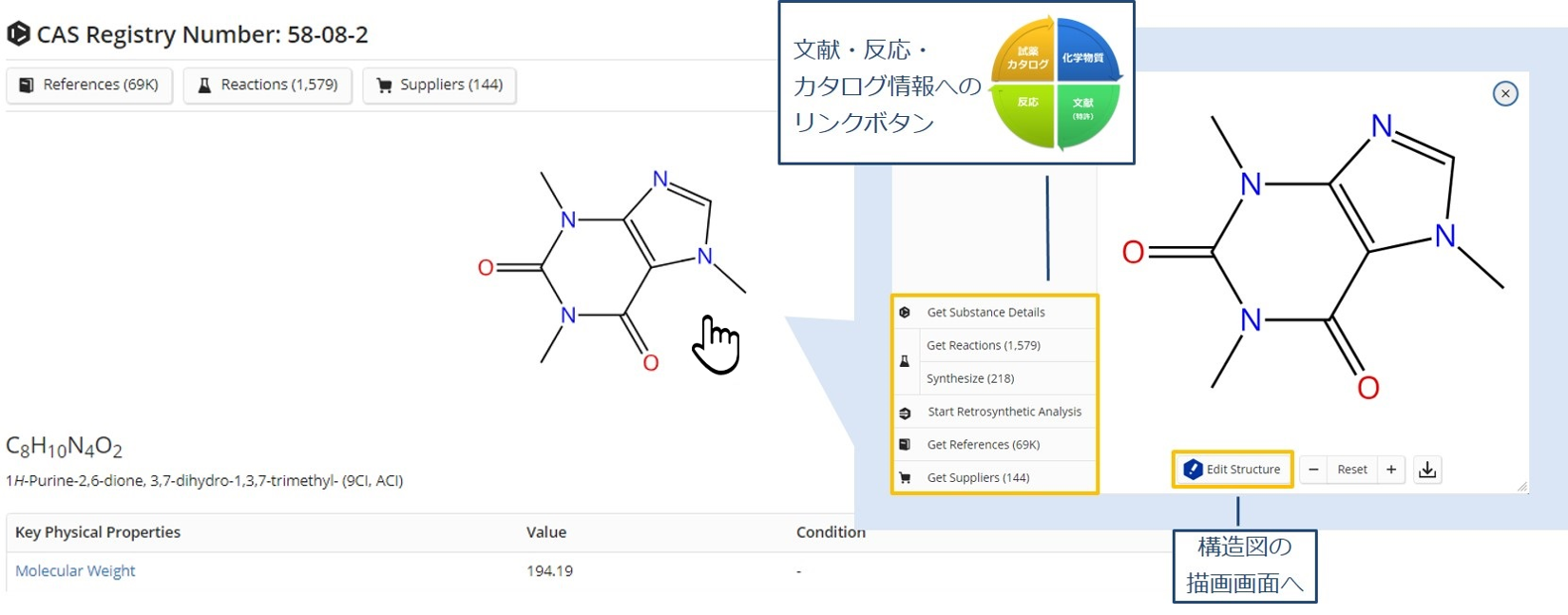Select Synthesize (218) menu item
This screenshot has width=1568, height=615.
(x=970, y=378)
